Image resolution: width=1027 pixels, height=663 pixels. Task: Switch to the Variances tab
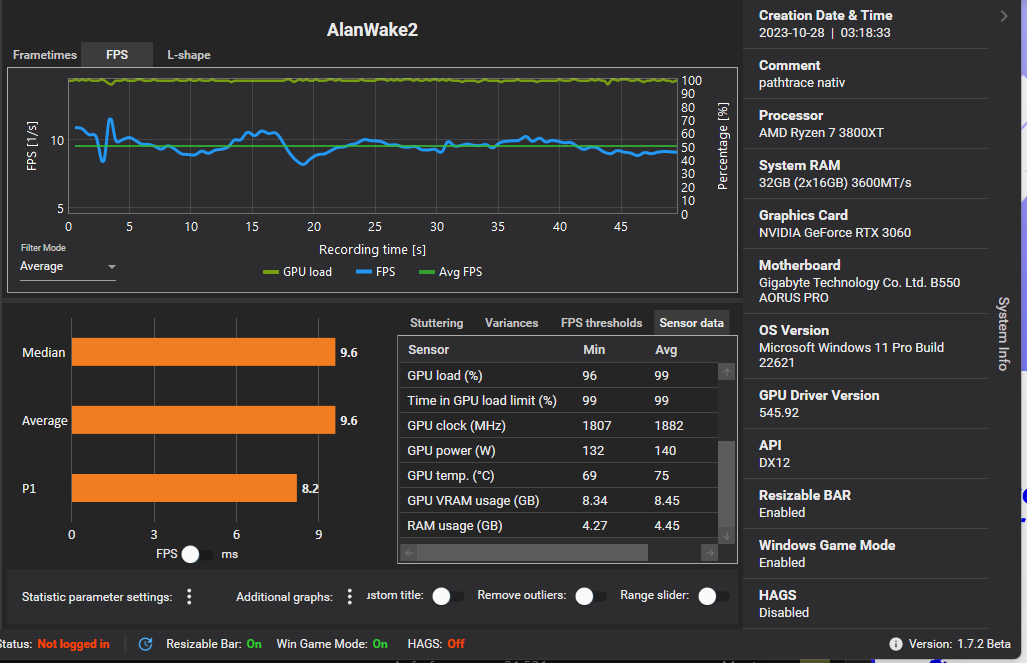pos(512,323)
